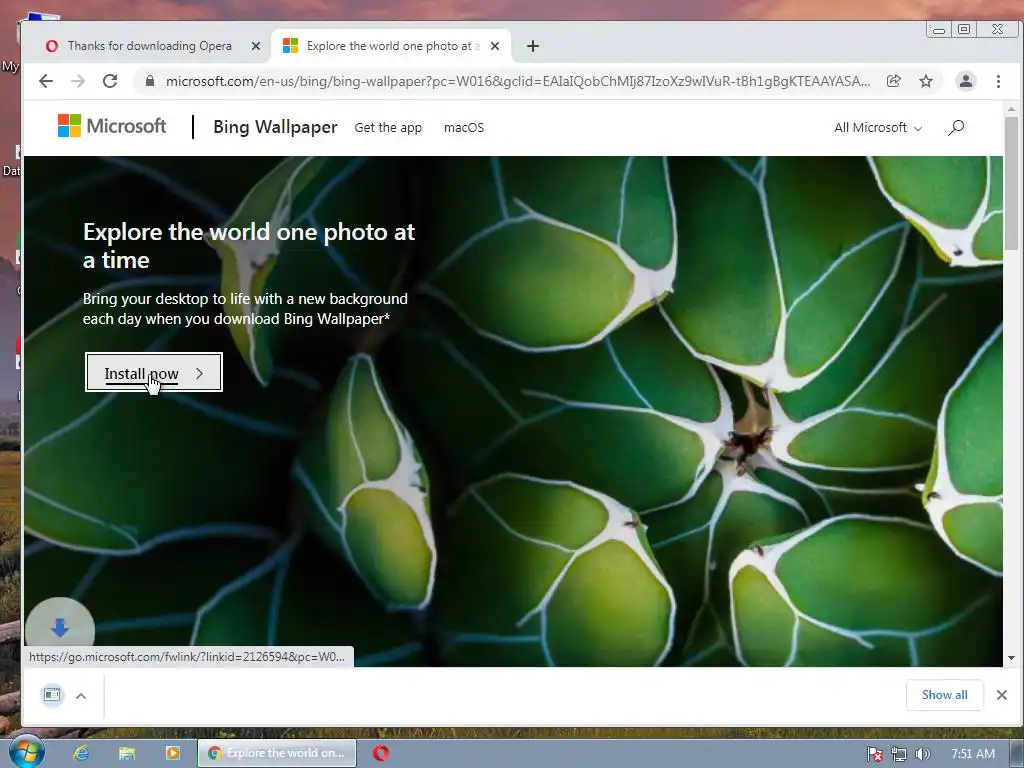Viewport: 1024px width, 768px height.
Task: Click the Install now button
Action: click(x=153, y=372)
